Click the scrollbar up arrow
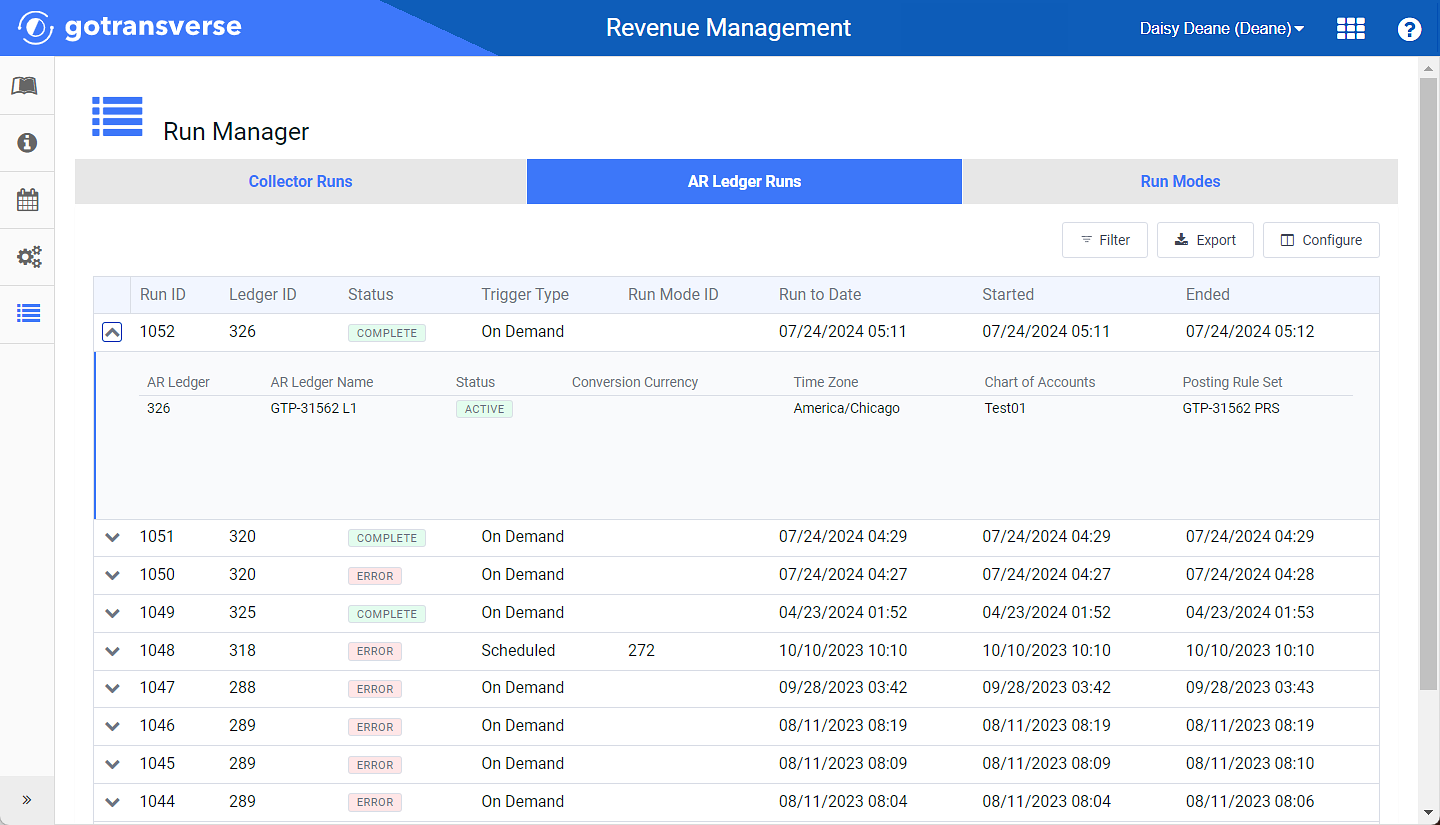 (x=1429, y=67)
